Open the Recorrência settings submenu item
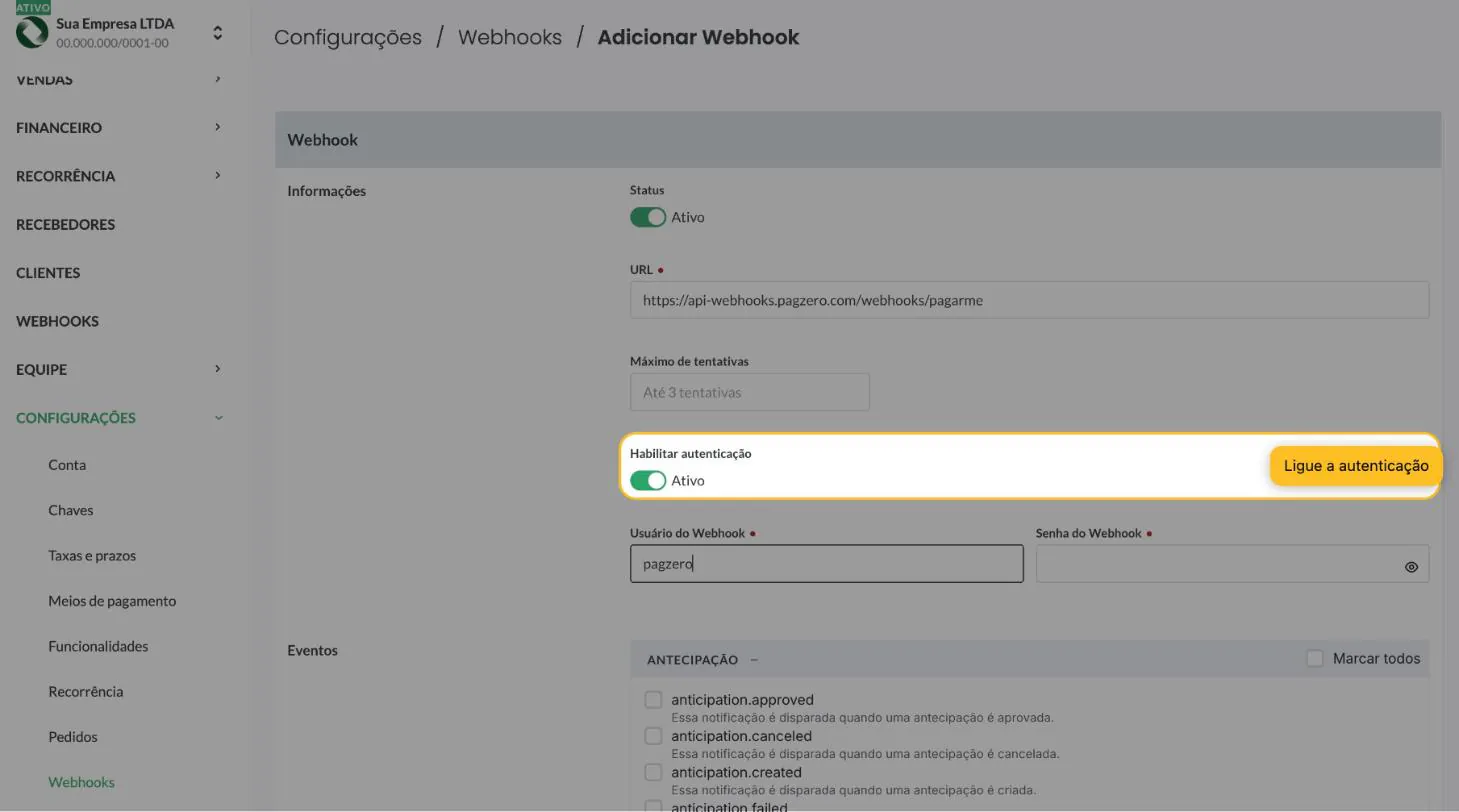Viewport: 1459px width, 812px height. [x=85, y=691]
